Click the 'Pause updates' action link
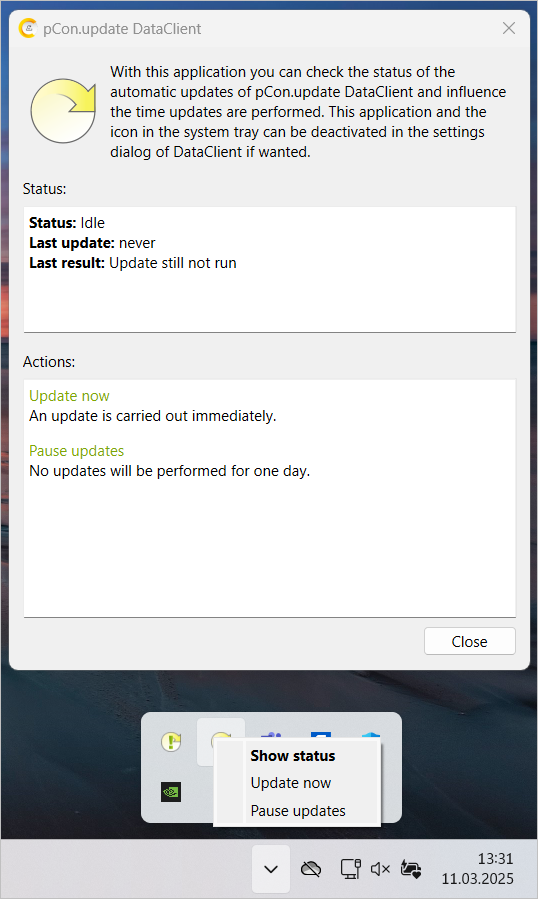This screenshot has width=538, height=899. tap(76, 451)
